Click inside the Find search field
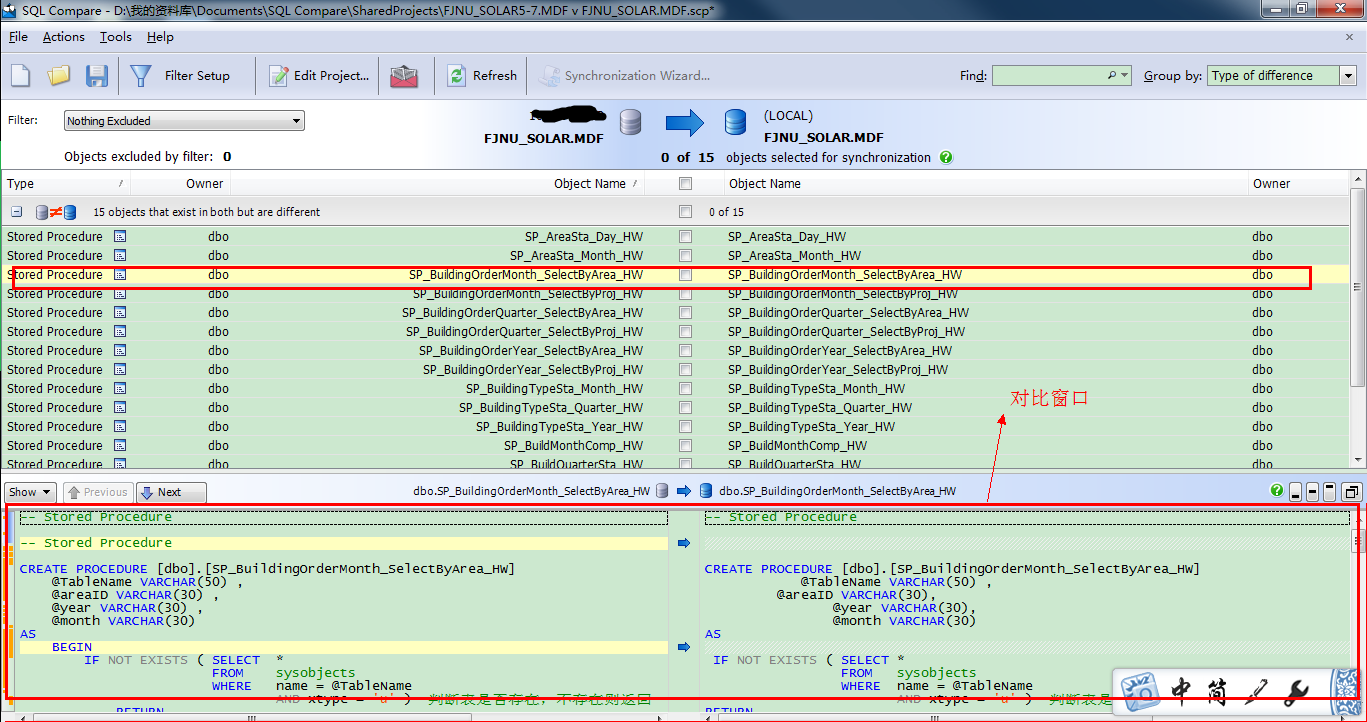The height and width of the screenshot is (722, 1367). click(x=1050, y=76)
